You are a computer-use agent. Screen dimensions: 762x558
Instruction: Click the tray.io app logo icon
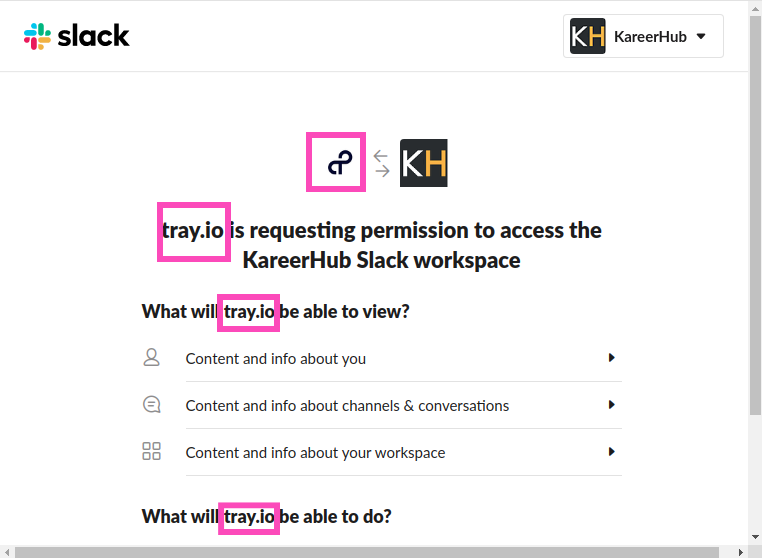coord(336,162)
